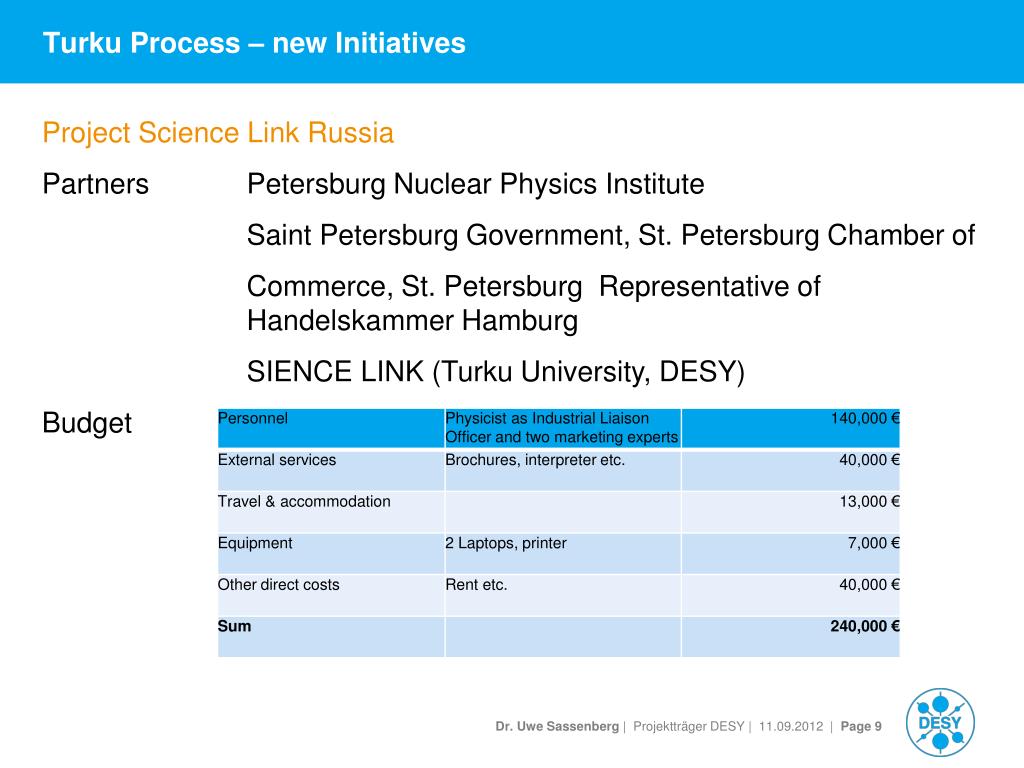
Task: Click 'Projektträger DESY' in footer
Action: tap(689, 726)
